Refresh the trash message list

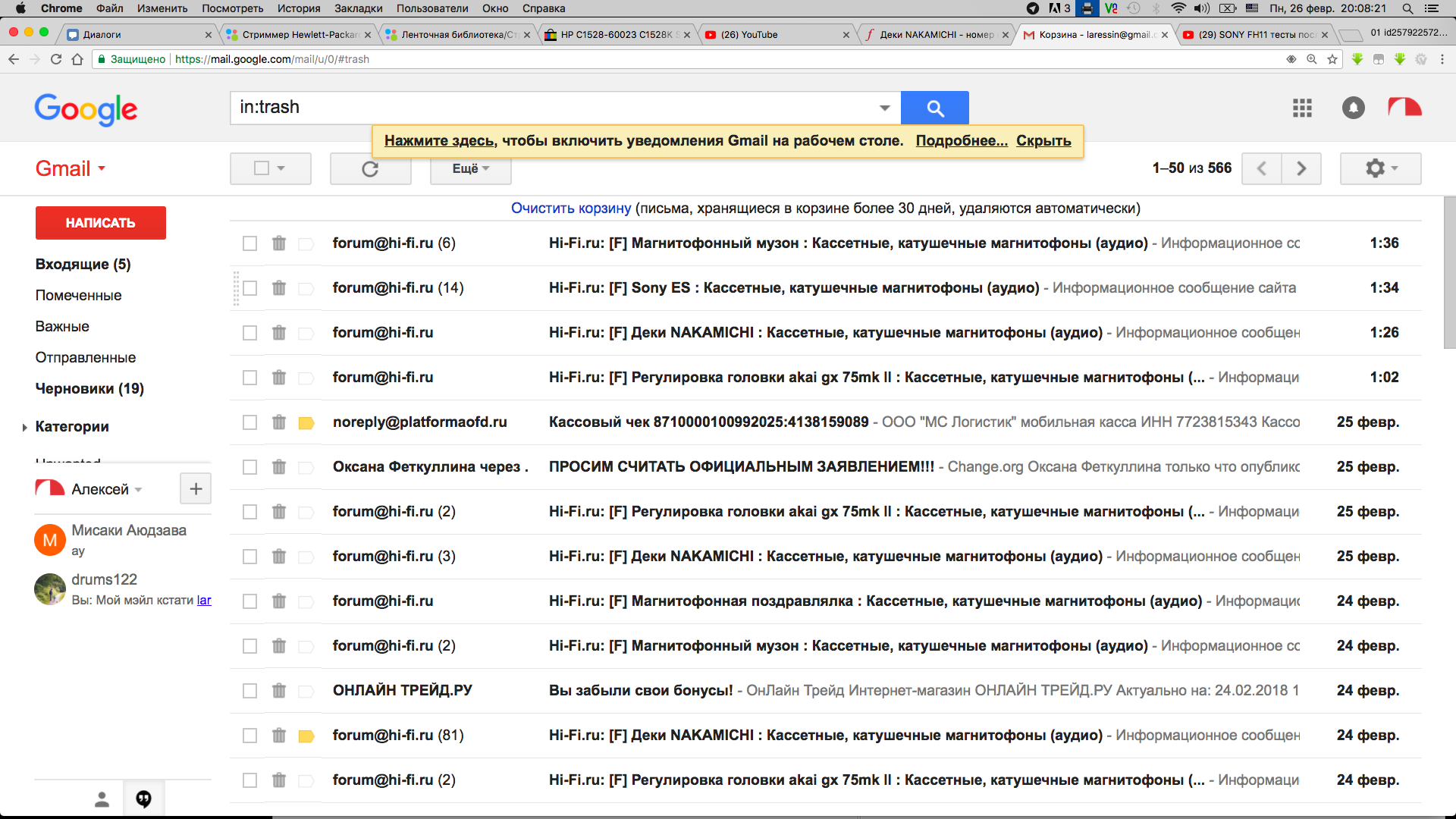370,168
